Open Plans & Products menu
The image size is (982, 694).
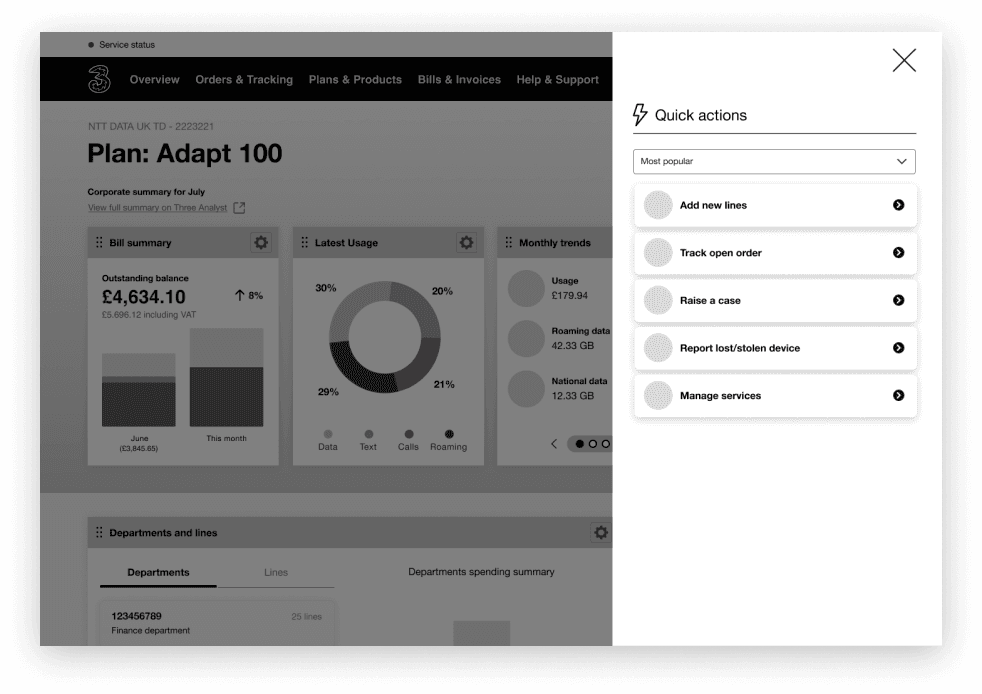point(355,80)
